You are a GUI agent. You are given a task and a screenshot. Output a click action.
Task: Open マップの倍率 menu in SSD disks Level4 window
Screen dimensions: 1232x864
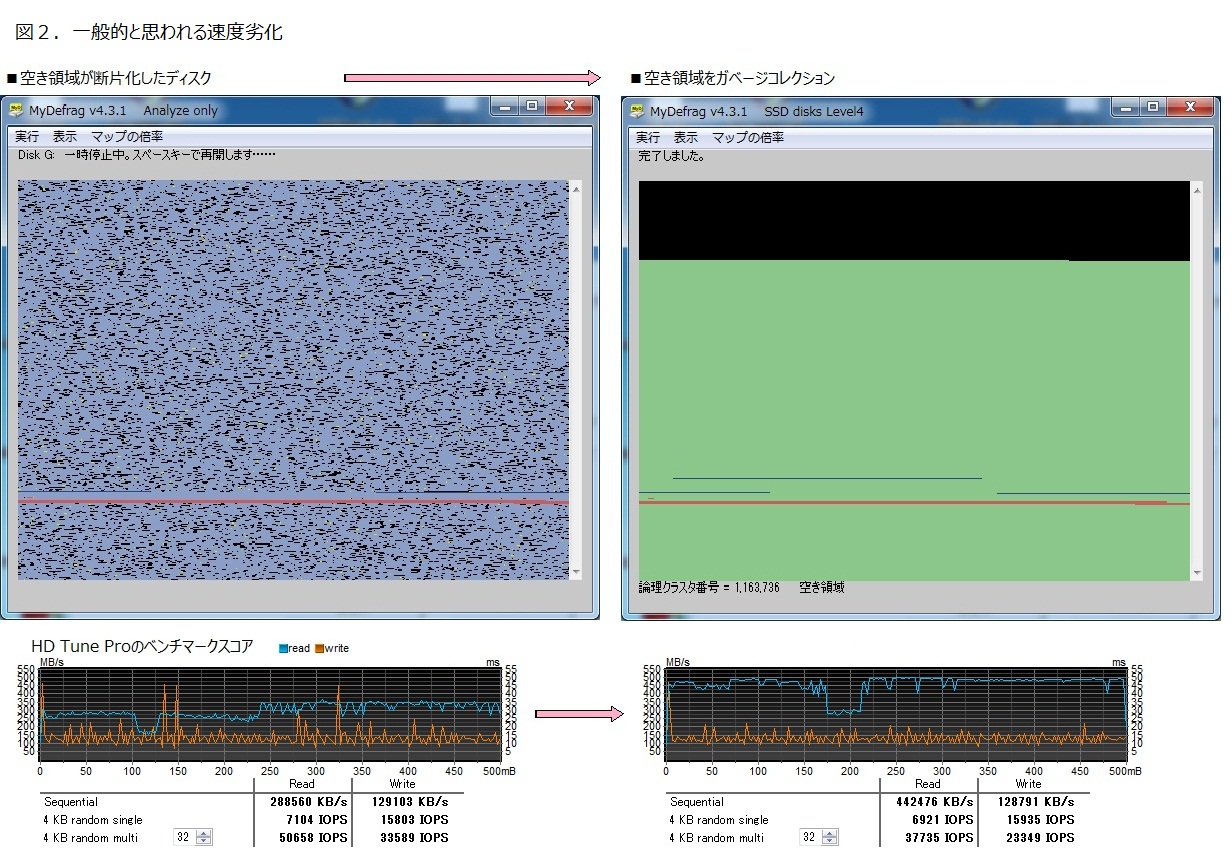[x=748, y=138]
